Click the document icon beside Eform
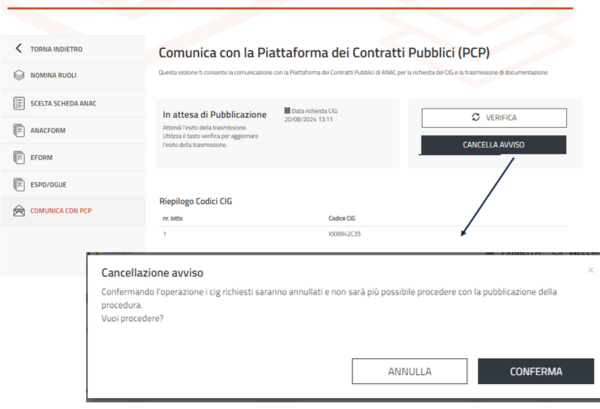The height and width of the screenshot is (409, 600). tap(18, 157)
